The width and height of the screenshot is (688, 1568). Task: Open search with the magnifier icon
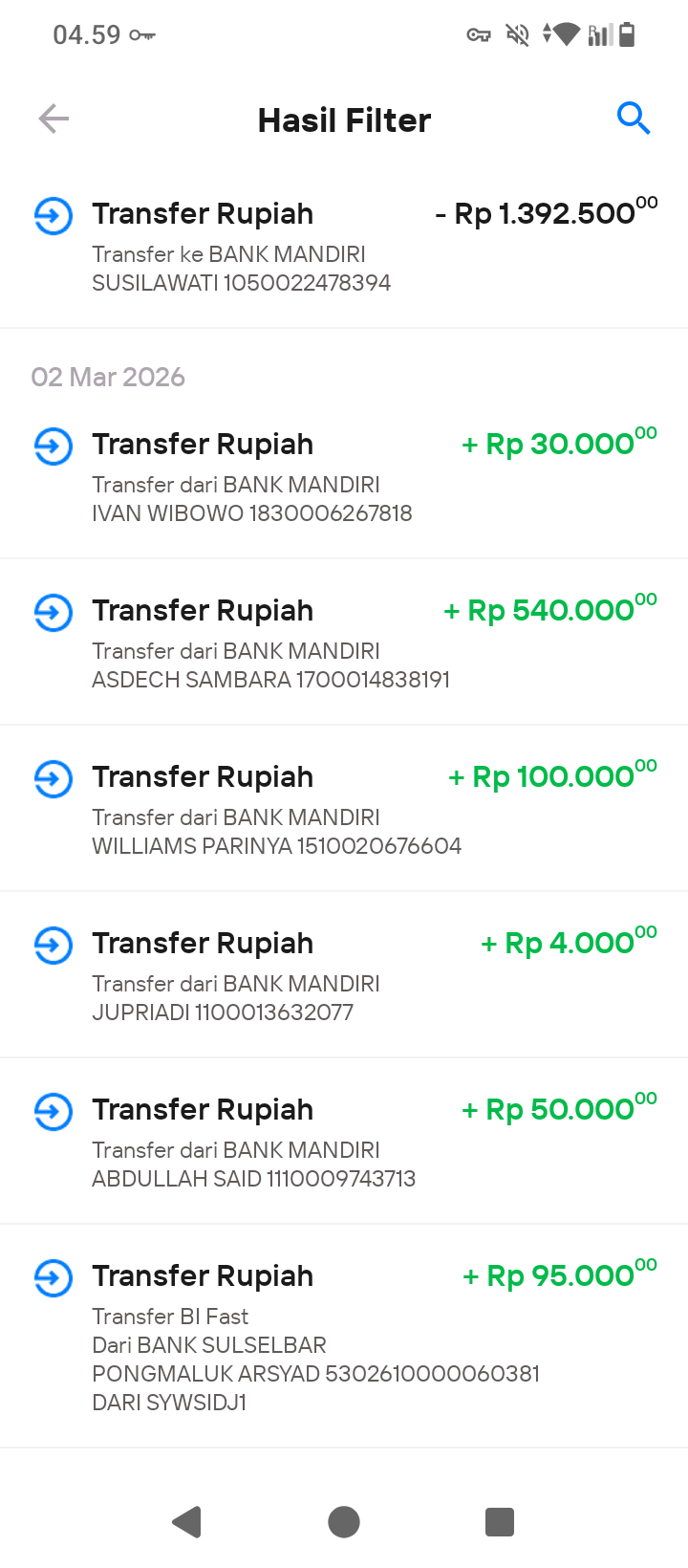coord(634,119)
